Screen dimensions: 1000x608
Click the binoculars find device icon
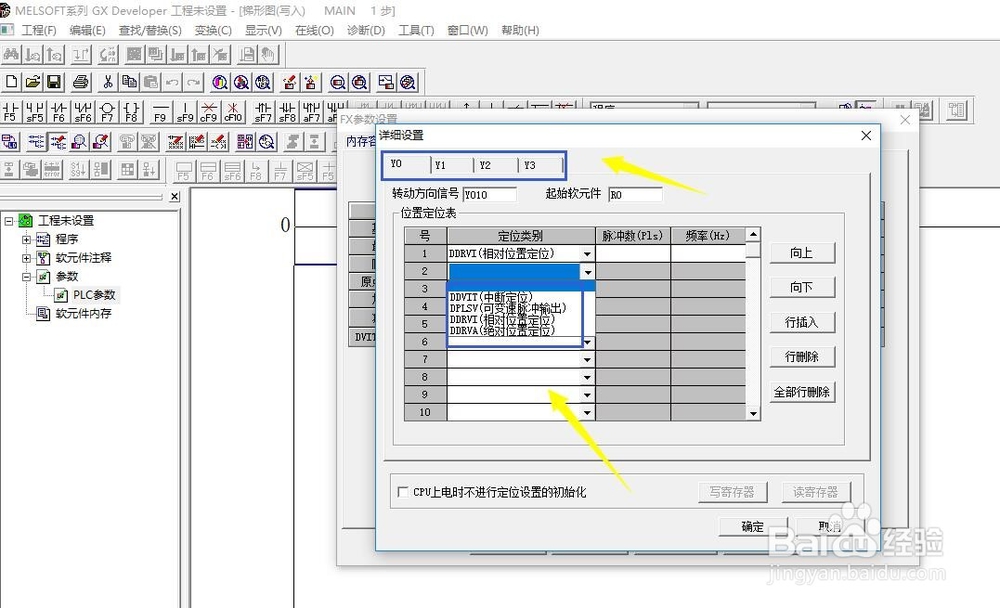[11, 54]
